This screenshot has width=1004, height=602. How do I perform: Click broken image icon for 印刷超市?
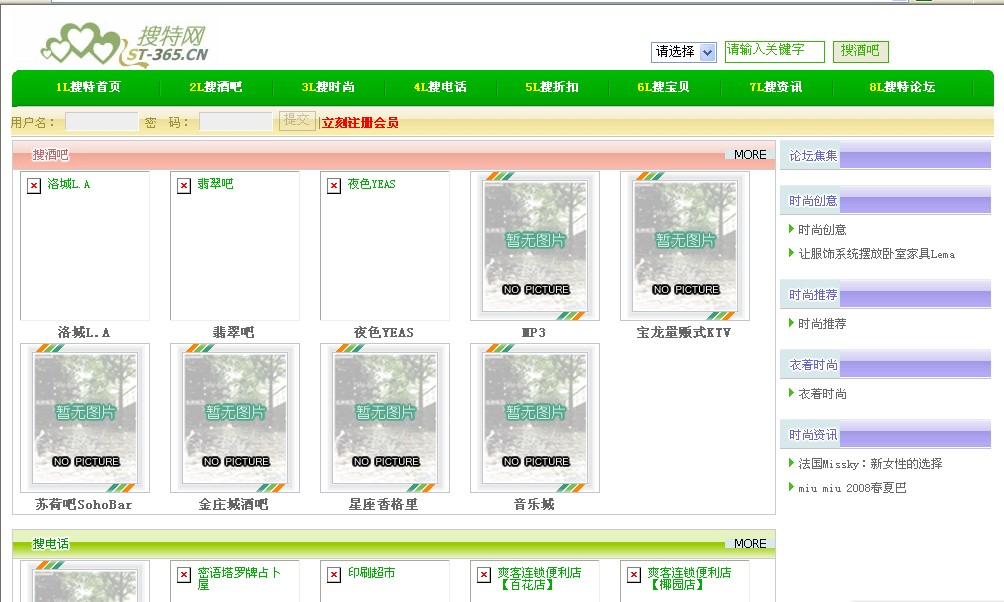tap(334, 575)
